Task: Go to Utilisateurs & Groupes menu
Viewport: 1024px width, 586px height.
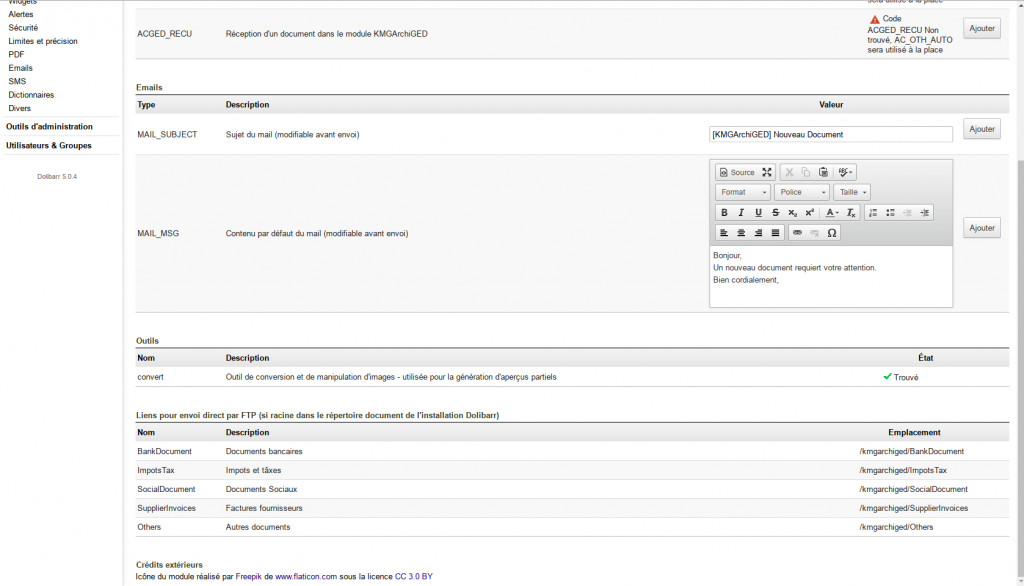Action: click(48, 145)
